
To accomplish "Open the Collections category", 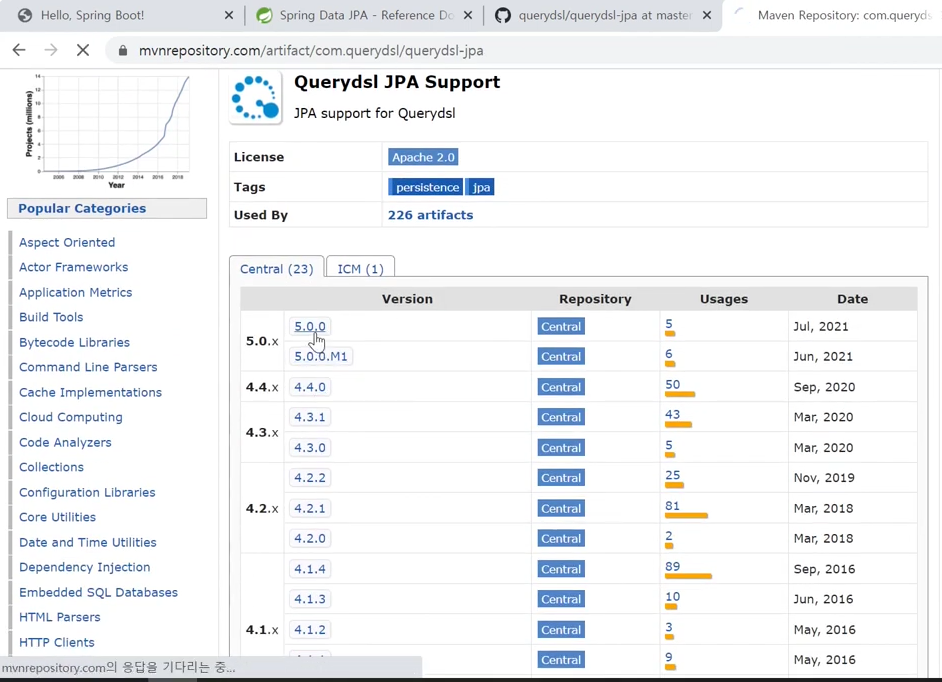I will [x=51, y=467].
